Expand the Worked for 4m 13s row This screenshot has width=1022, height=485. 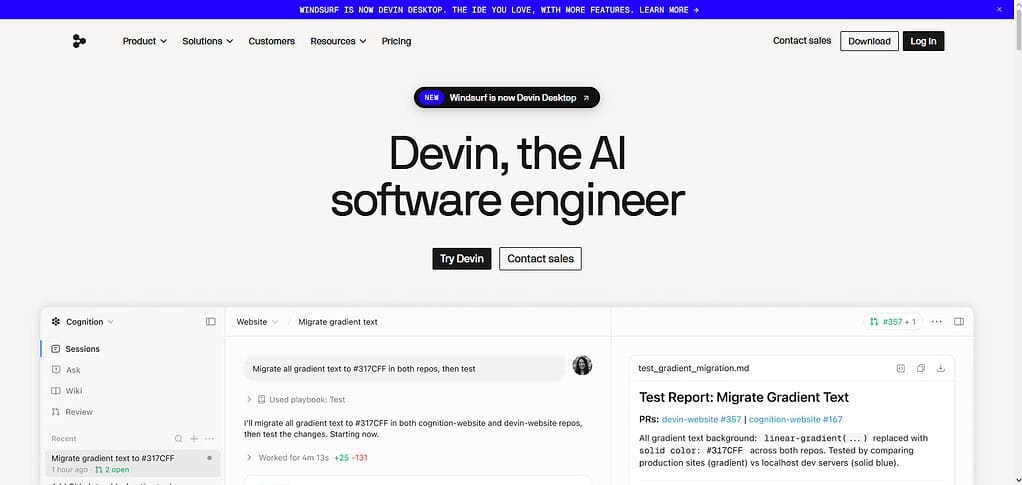(x=287, y=458)
